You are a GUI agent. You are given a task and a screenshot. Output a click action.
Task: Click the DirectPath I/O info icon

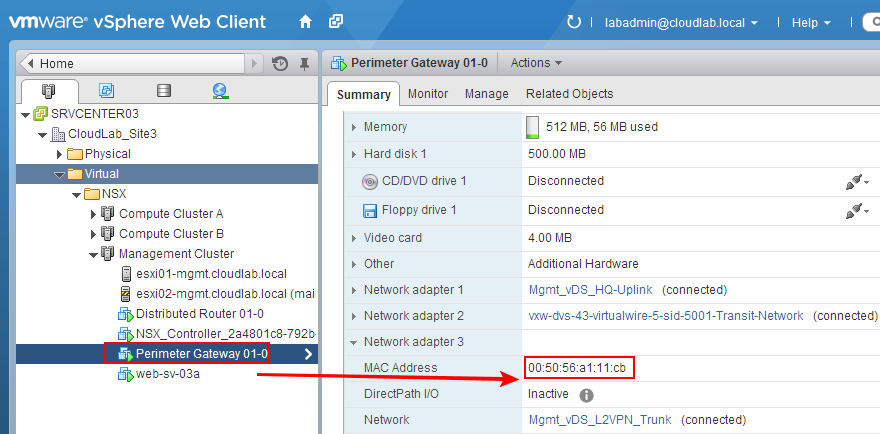click(x=586, y=395)
